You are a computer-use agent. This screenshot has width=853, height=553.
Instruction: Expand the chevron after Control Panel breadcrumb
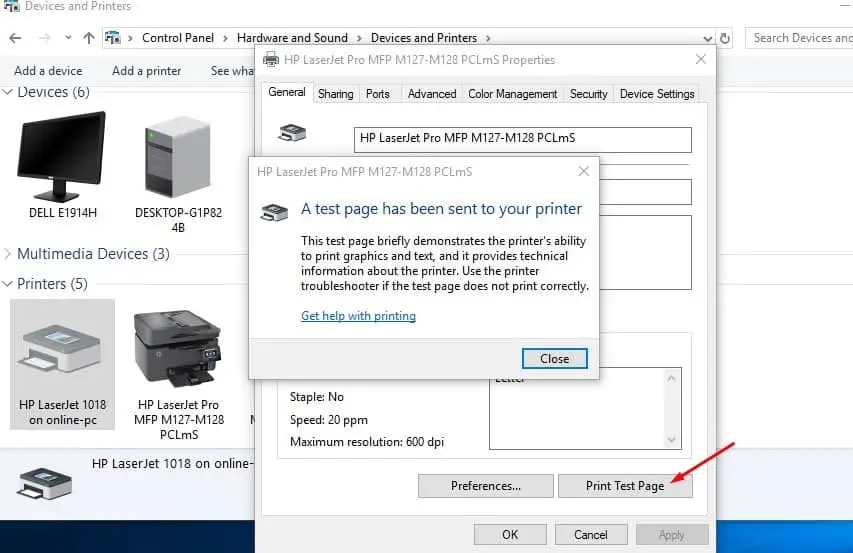pyautogui.click(x=225, y=39)
